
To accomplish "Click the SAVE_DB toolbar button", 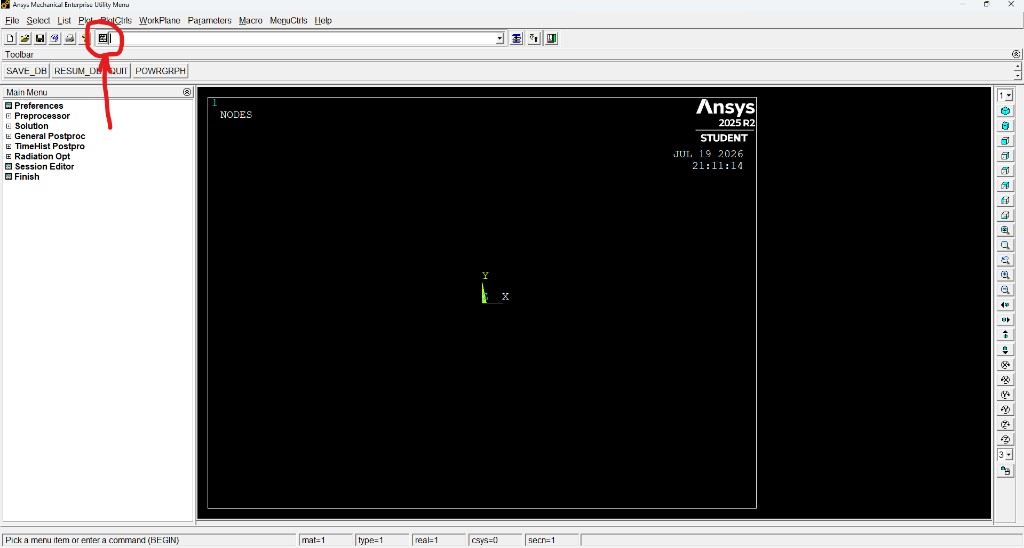I will 26,71.
